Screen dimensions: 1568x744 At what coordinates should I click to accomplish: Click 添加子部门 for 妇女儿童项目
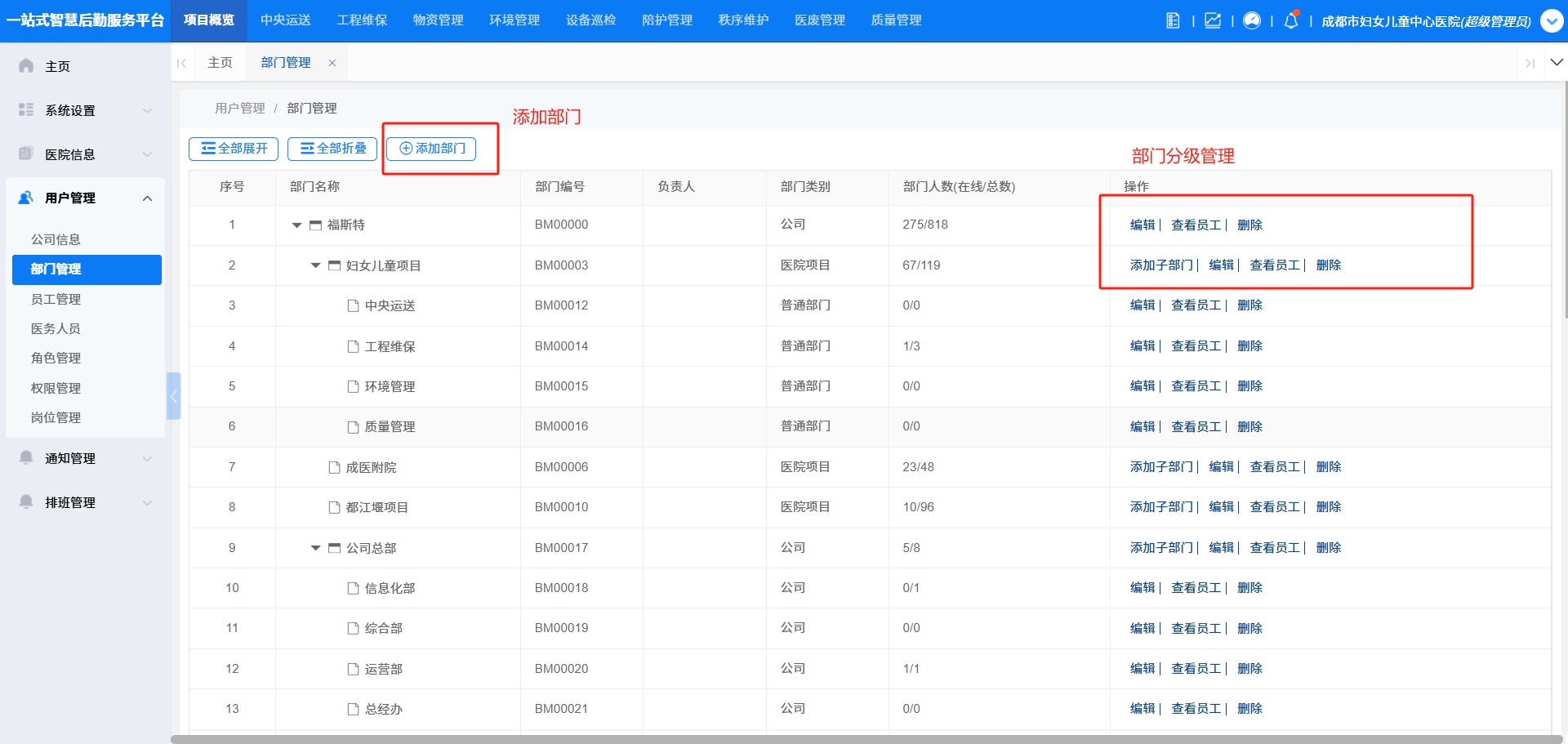1161,265
